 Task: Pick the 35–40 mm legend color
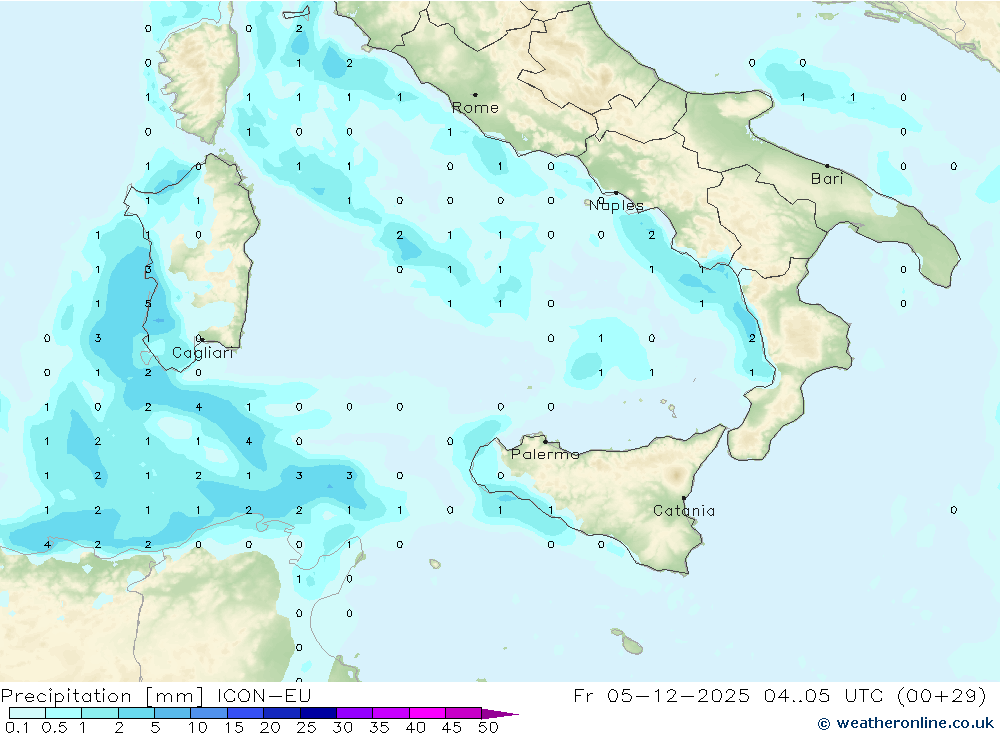[x=391, y=713]
